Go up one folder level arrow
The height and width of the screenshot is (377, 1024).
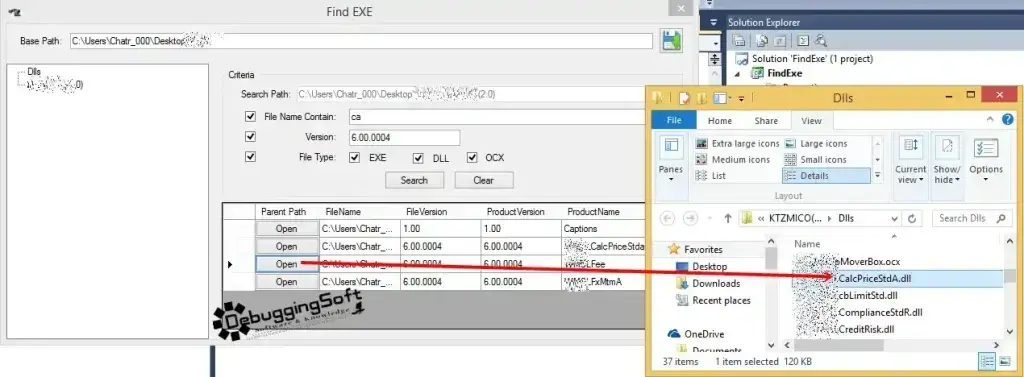728,218
